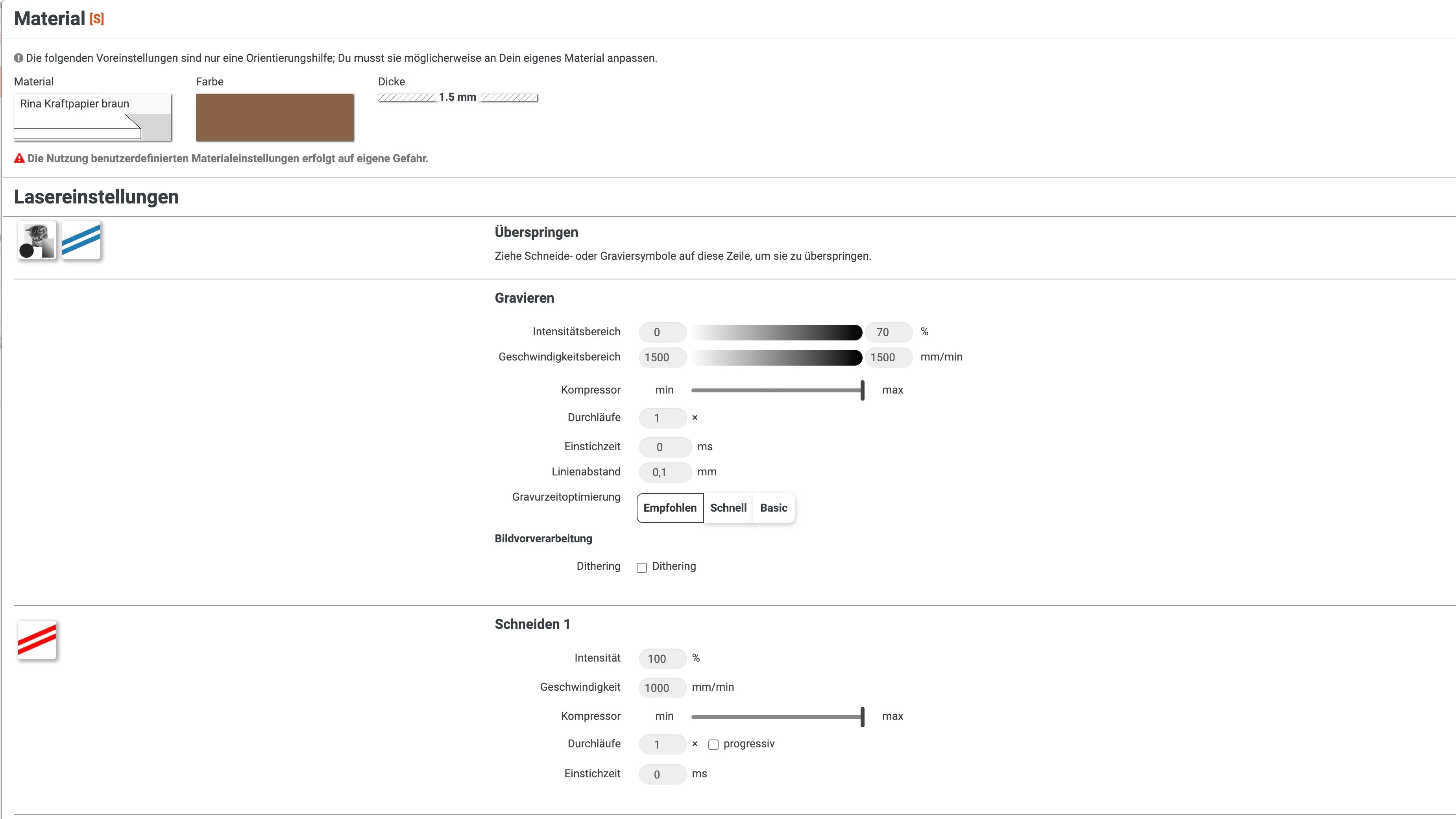This screenshot has height=819, width=1456.
Task: Click the Intensitätsbereich input field for engraving
Action: tap(660, 331)
